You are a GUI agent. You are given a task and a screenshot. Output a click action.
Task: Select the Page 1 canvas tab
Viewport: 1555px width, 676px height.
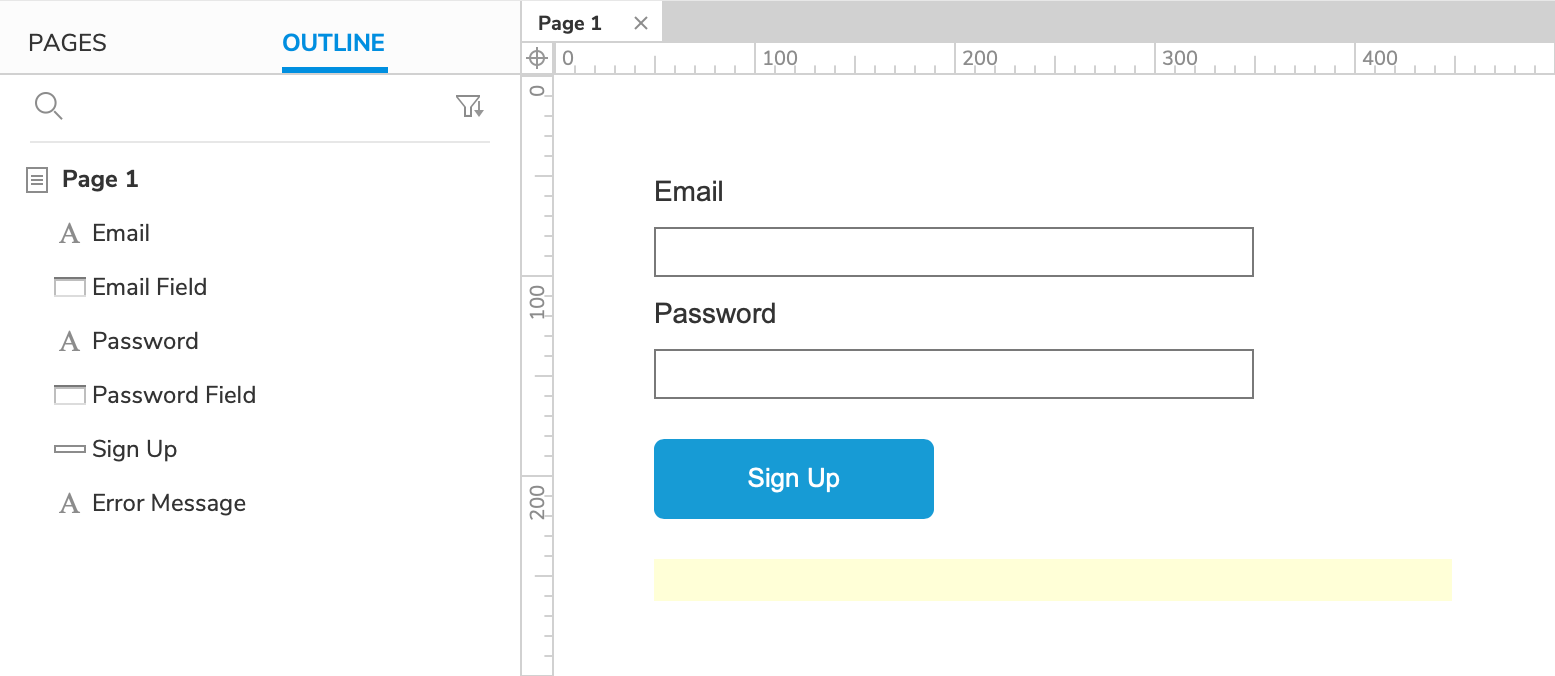(570, 23)
